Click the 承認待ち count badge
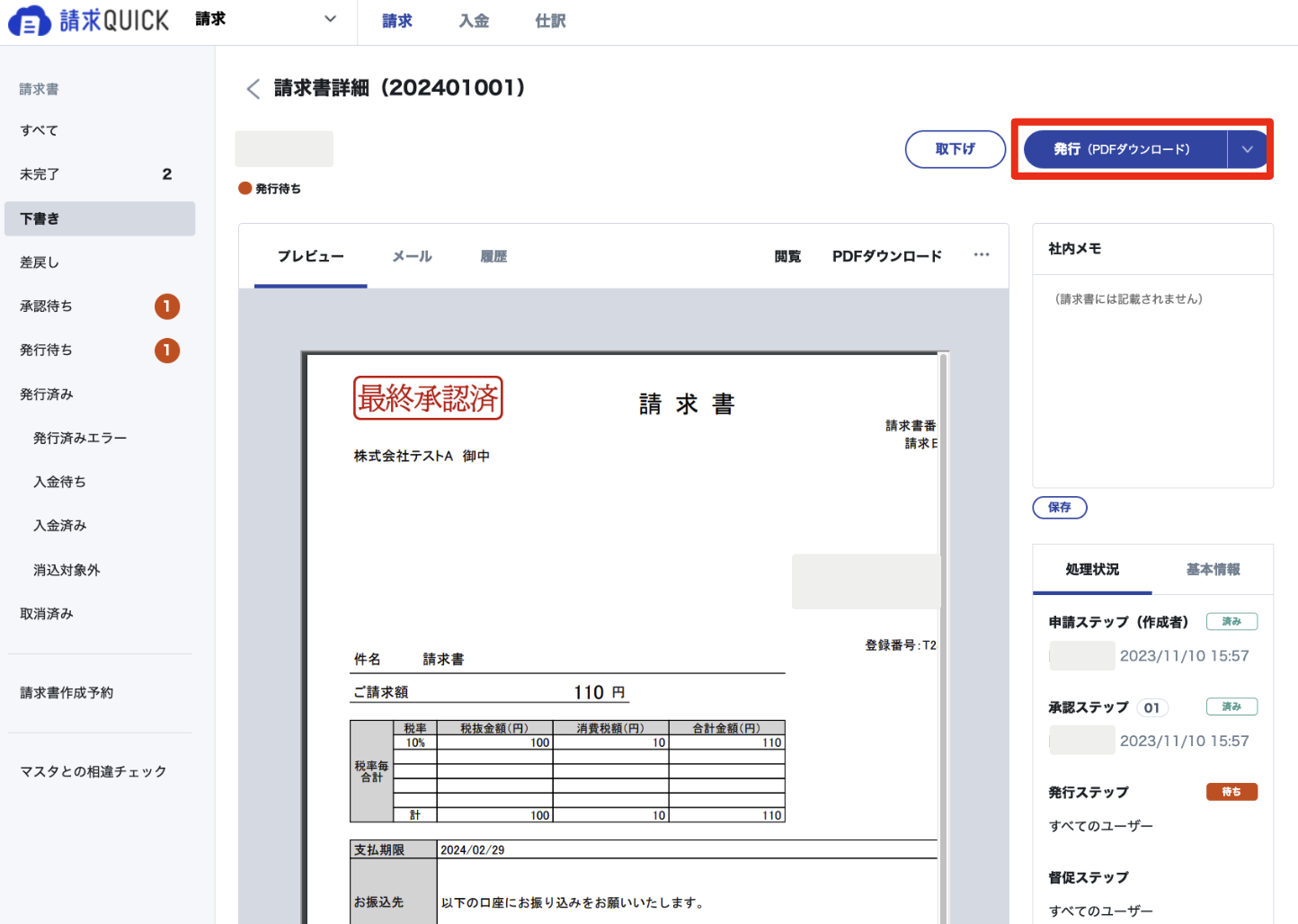 click(167, 307)
